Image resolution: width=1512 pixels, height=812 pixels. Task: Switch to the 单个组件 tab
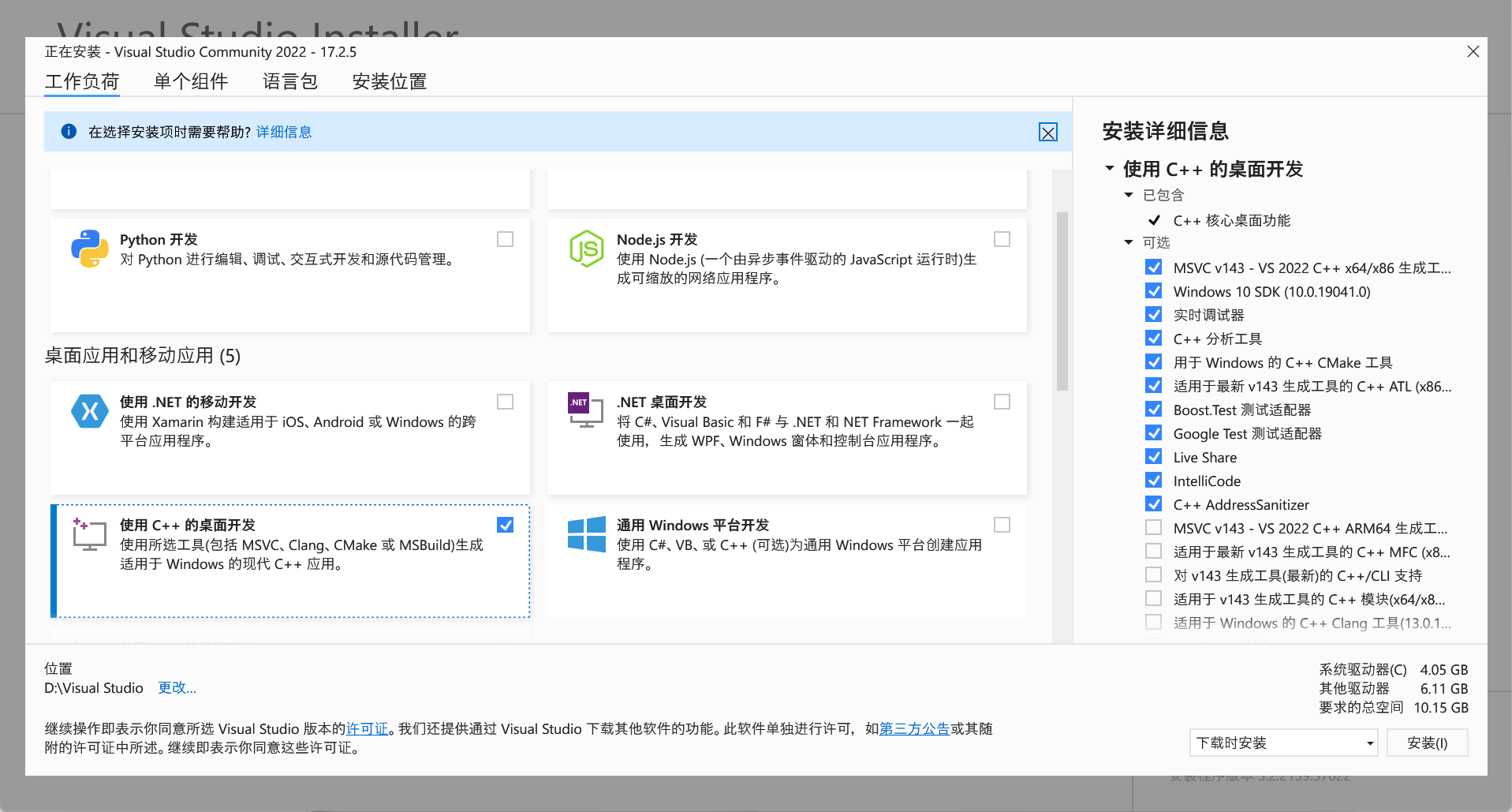190,80
